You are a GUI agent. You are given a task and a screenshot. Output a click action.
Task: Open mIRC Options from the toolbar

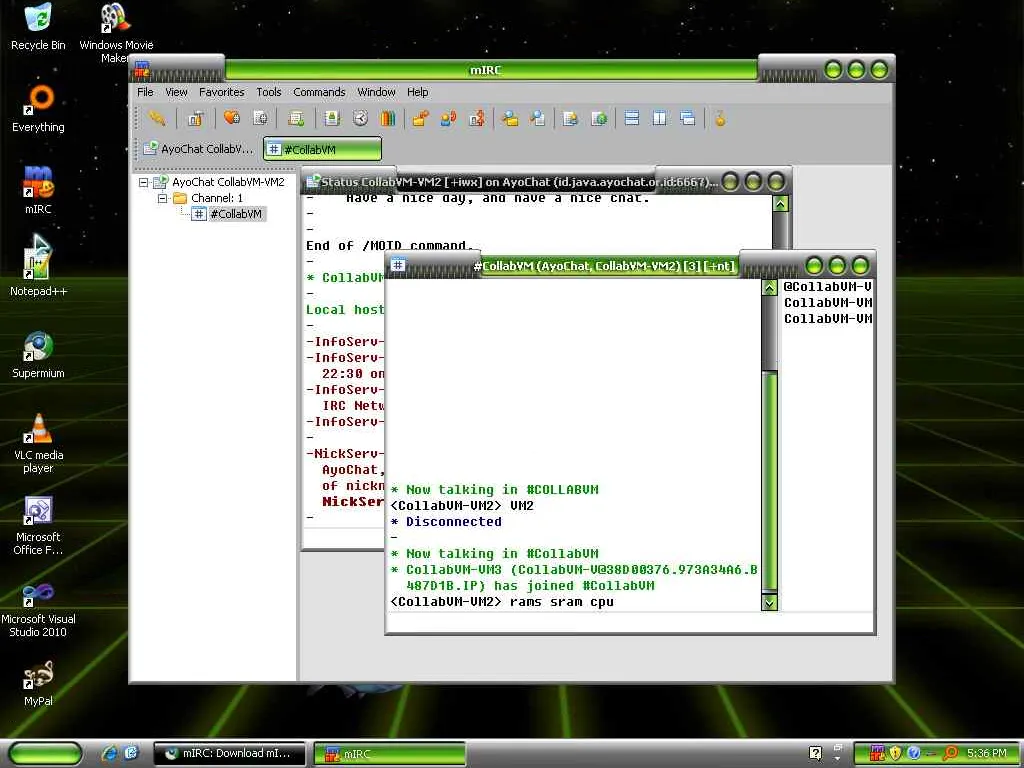click(x=195, y=118)
